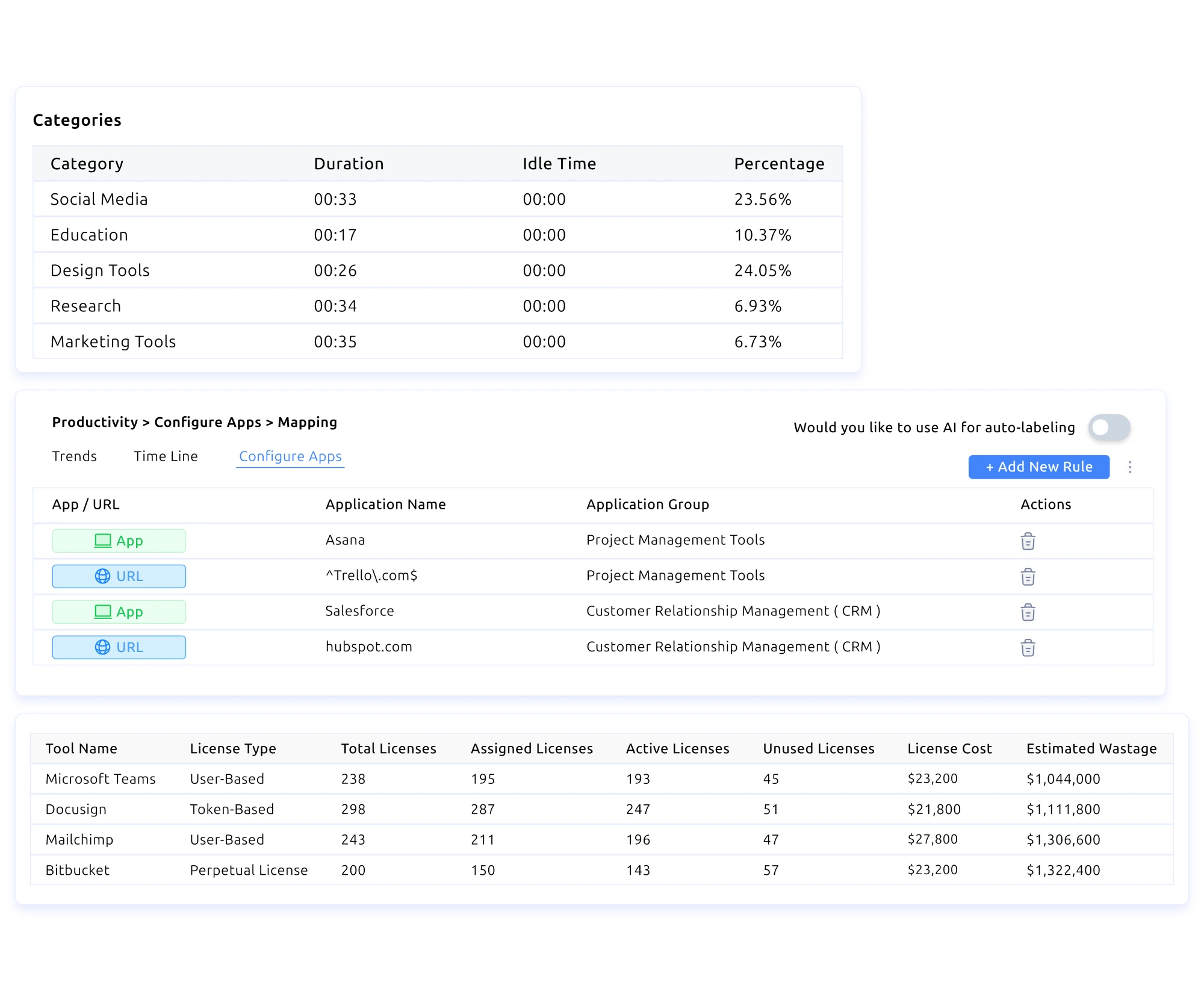The width and height of the screenshot is (1204, 991).
Task: Switch to the Trends tab
Action: click(74, 456)
